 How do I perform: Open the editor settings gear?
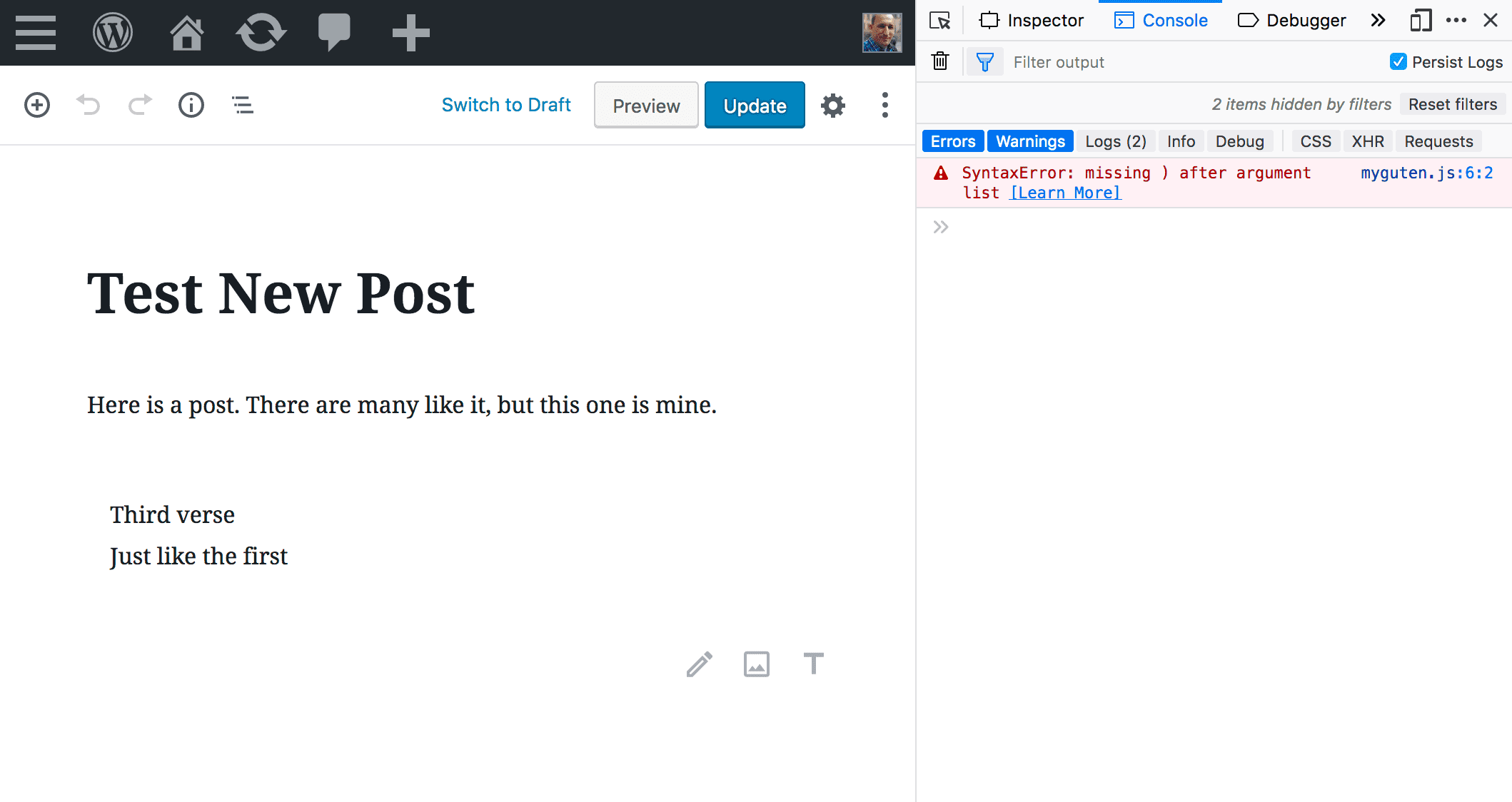833,106
